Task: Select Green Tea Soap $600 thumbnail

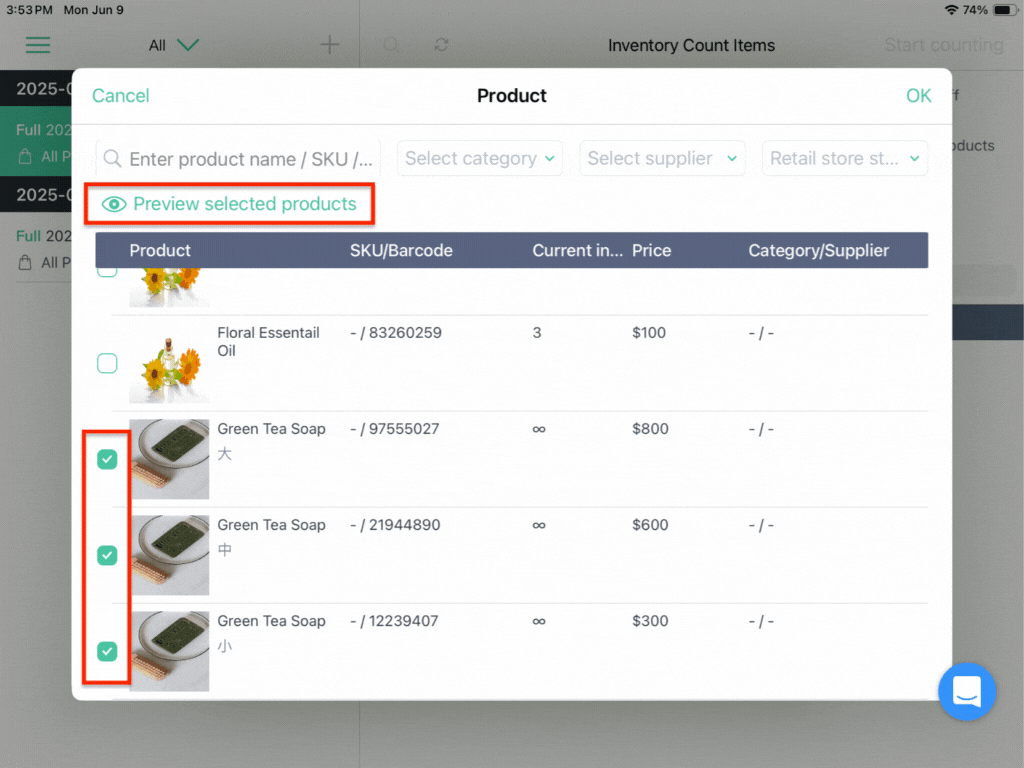Action: point(169,555)
